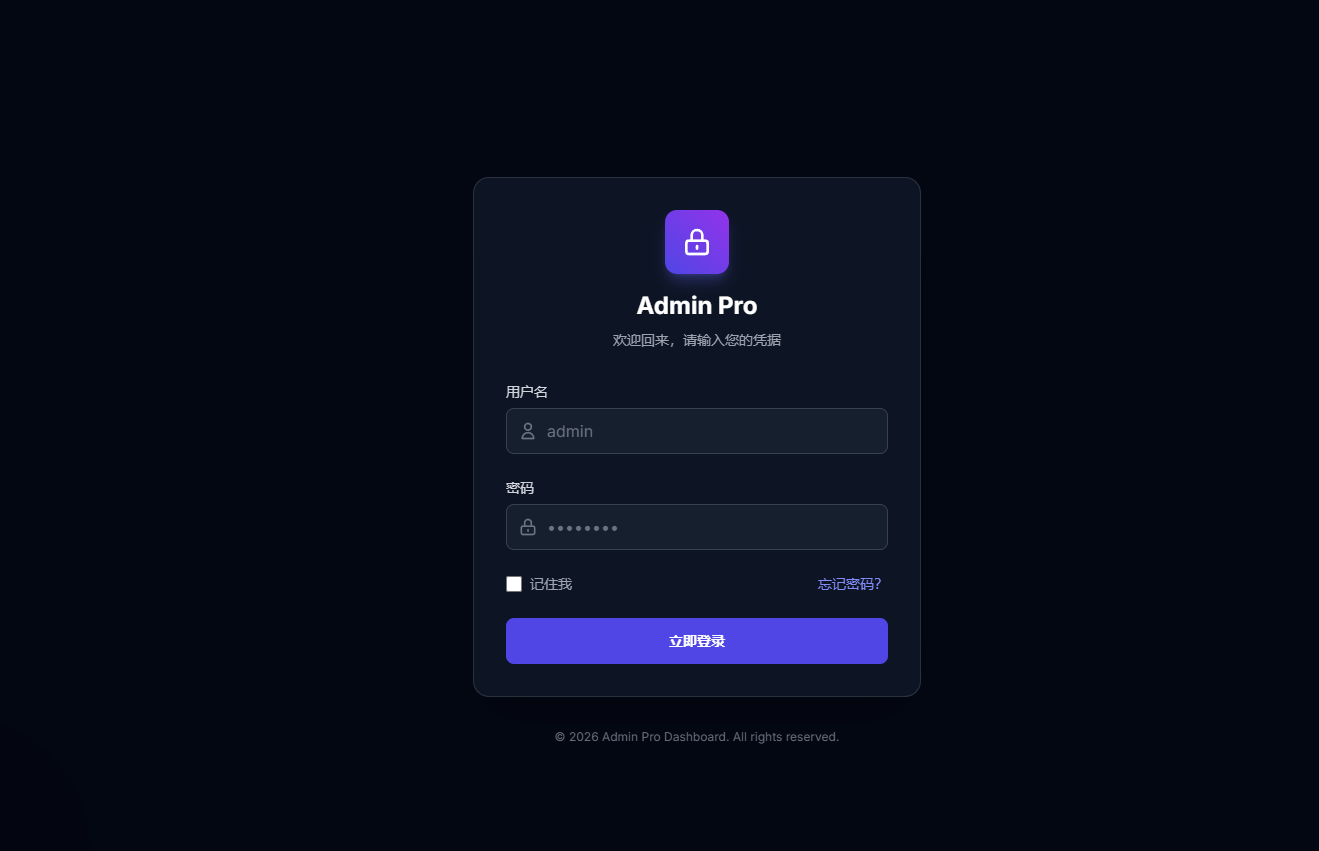Click the user silhouette icon in username field
This screenshot has width=1319, height=851.
(528, 431)
